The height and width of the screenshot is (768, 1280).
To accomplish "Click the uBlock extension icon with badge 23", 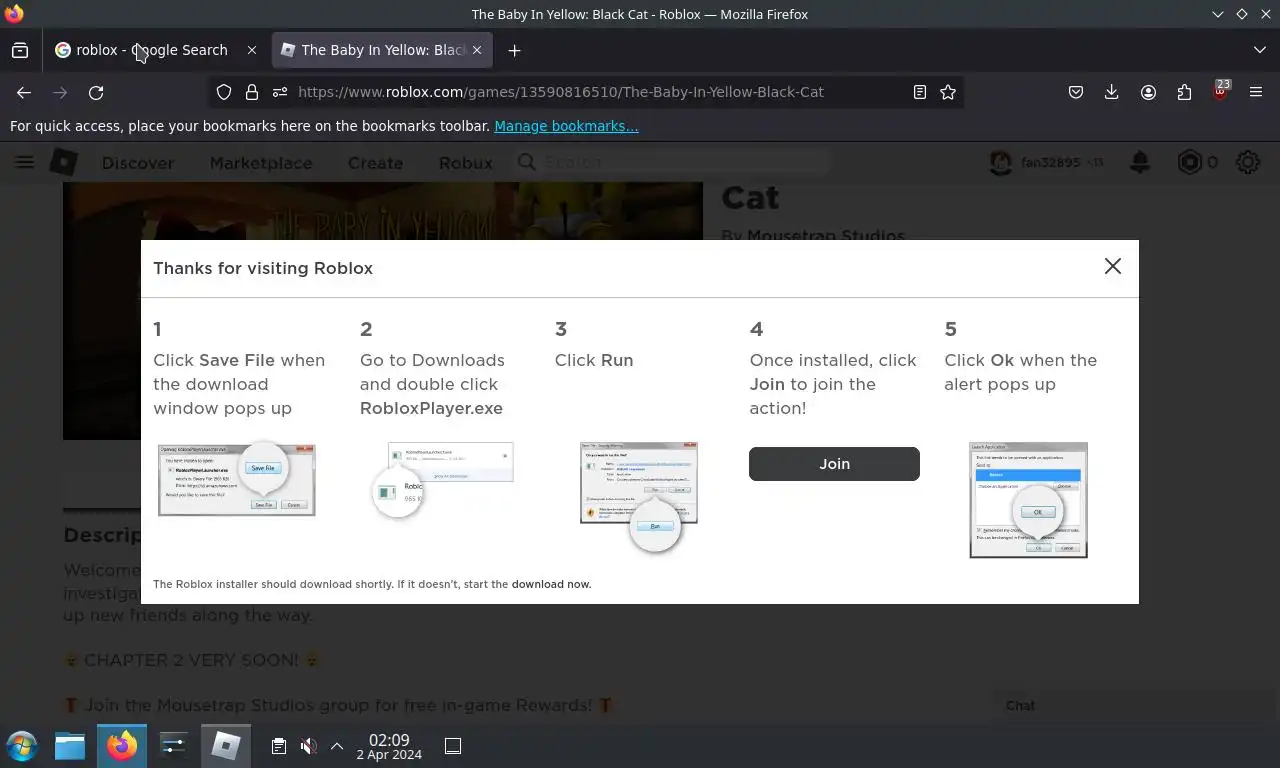I will 1220,91.
